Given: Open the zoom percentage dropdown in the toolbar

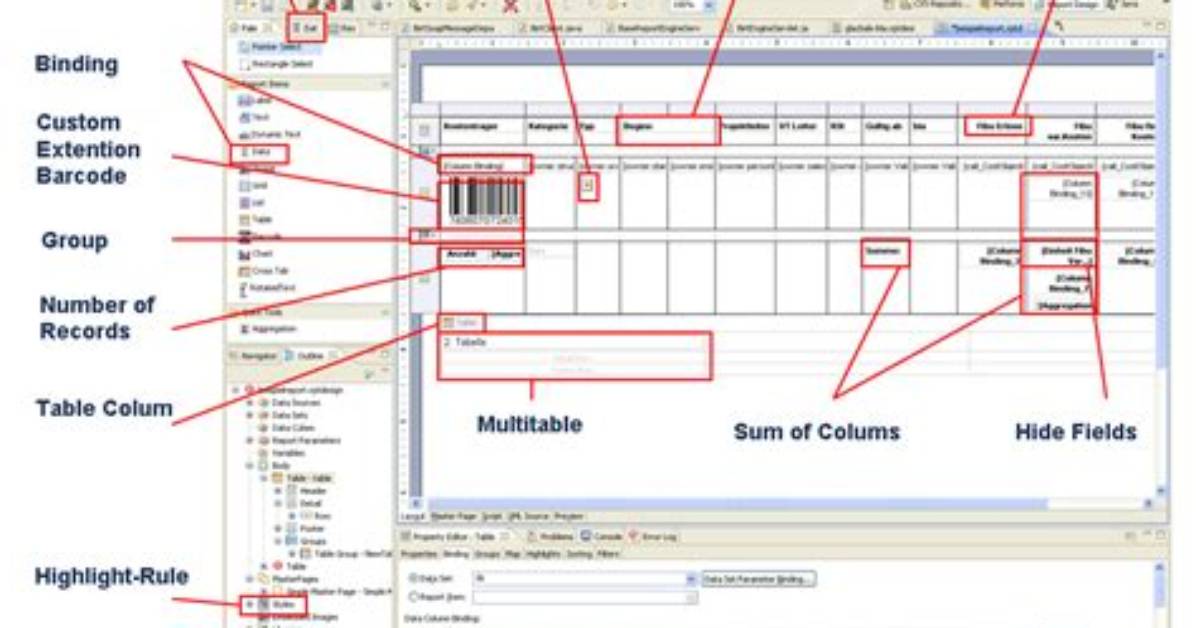Looking at the screenshot, I should 709,5.
